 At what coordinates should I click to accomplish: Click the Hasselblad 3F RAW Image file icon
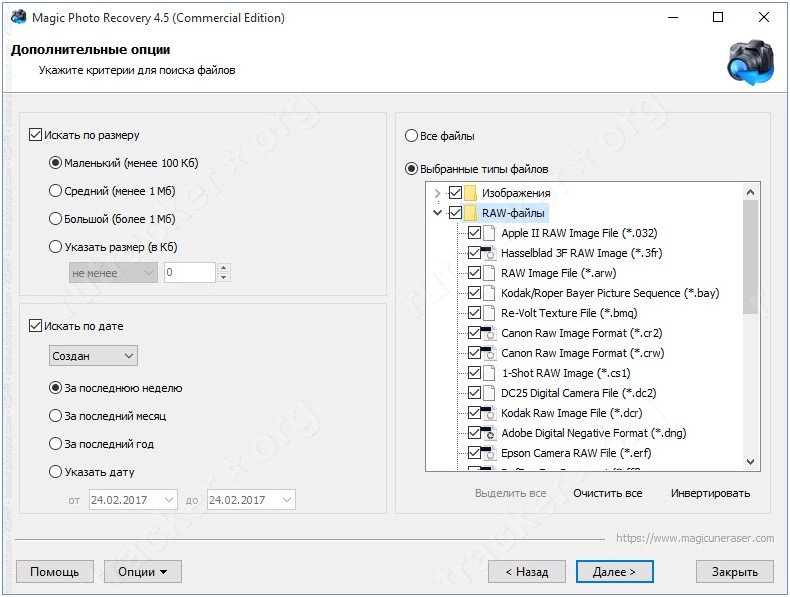489,253
